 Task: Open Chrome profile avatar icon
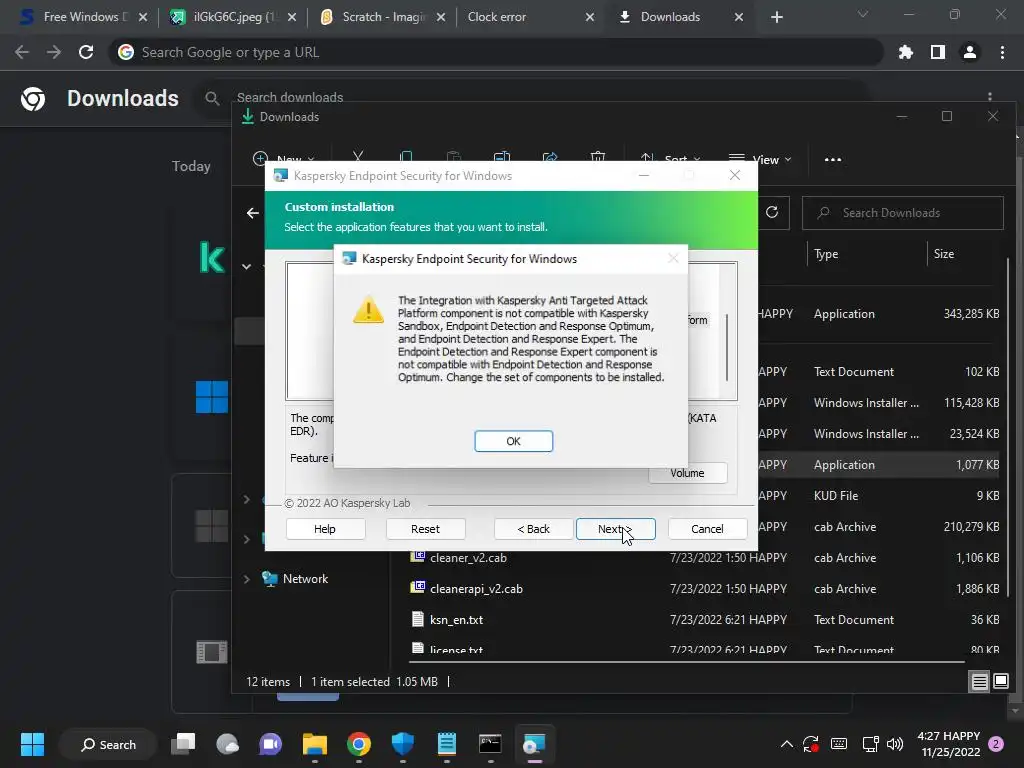click(x=970, y=52)
